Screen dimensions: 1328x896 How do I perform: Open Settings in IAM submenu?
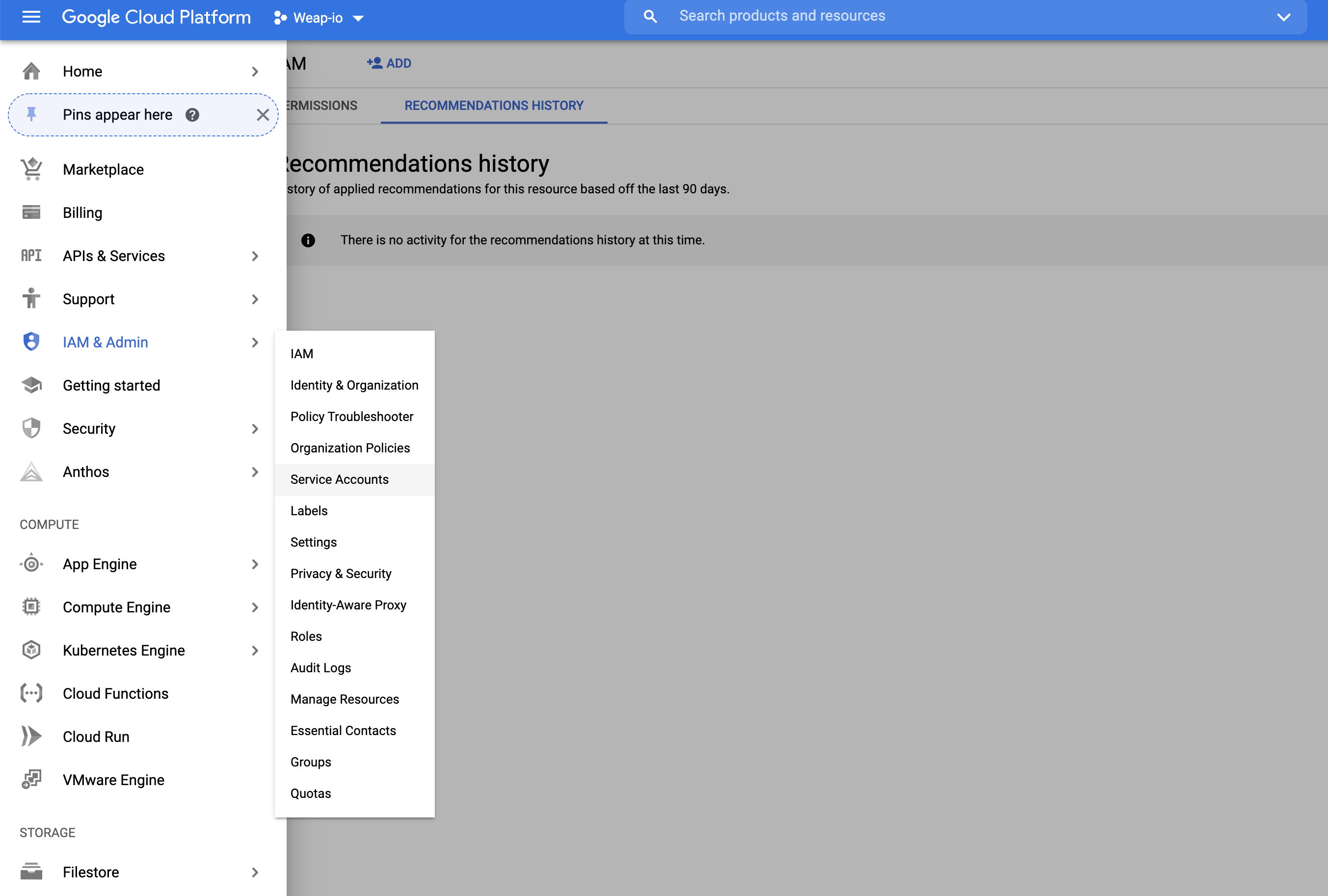coord(354,542)
